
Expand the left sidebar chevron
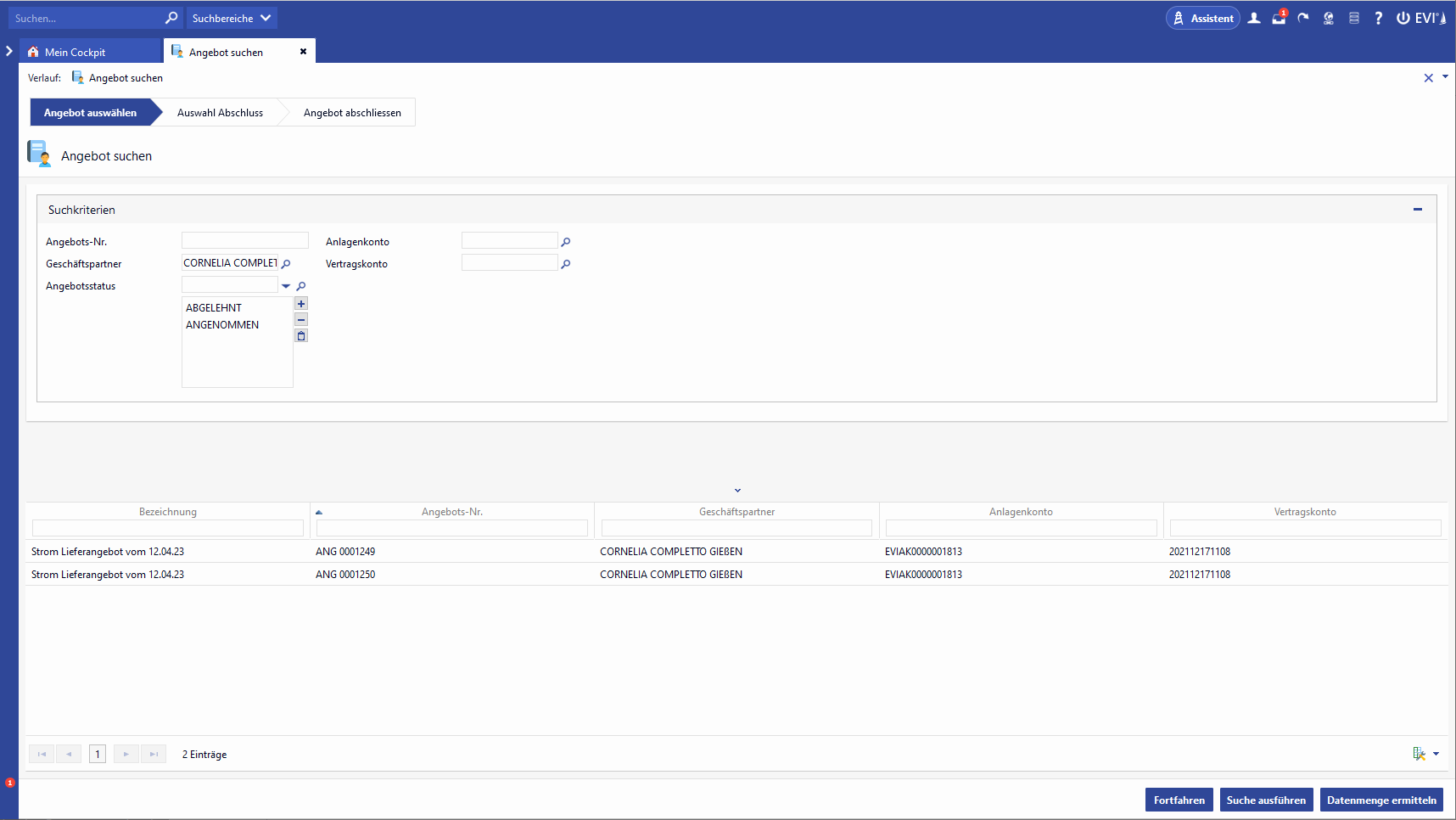coord(9,51)
